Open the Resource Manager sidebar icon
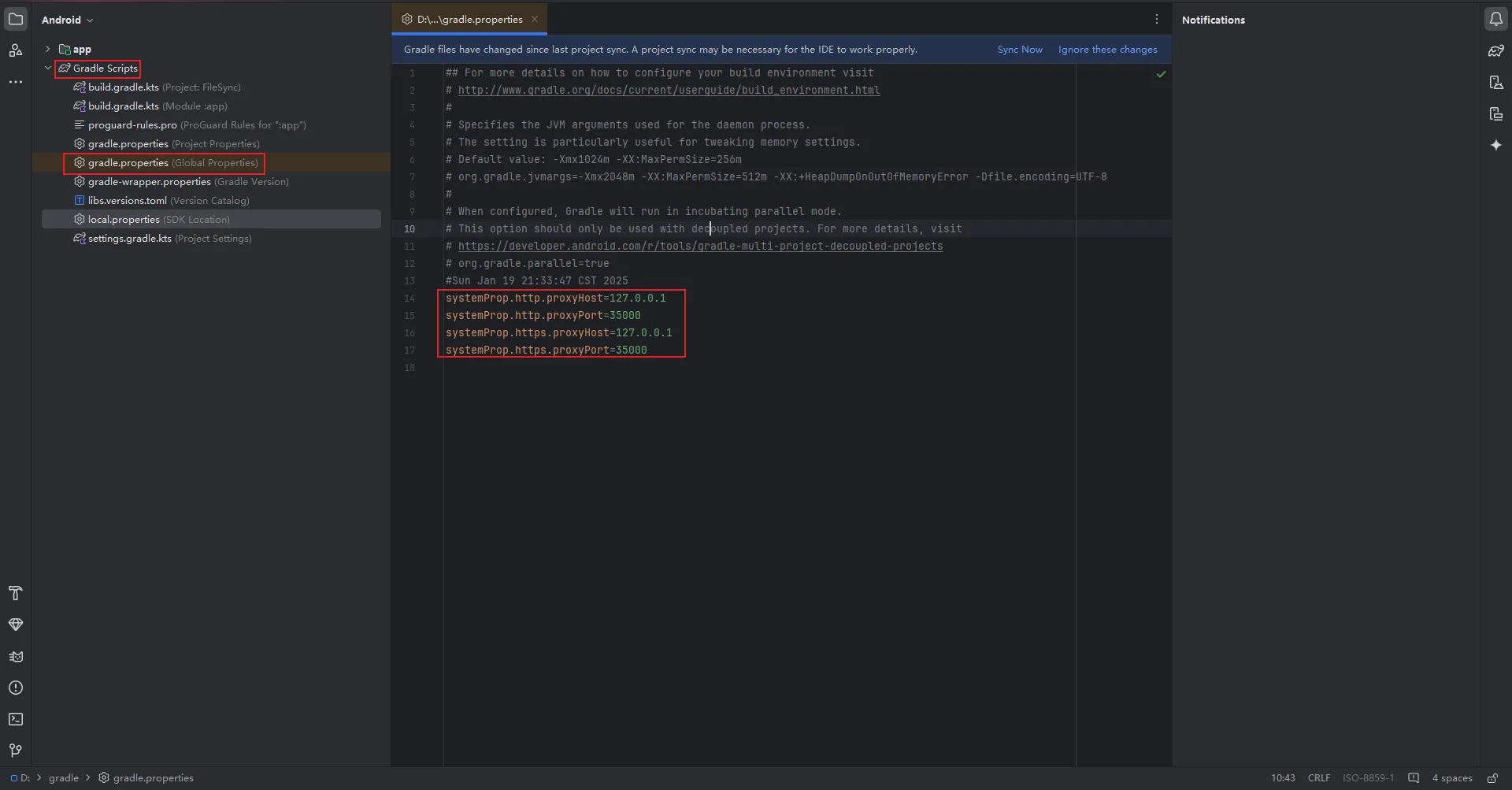 [x=16, y=50]
